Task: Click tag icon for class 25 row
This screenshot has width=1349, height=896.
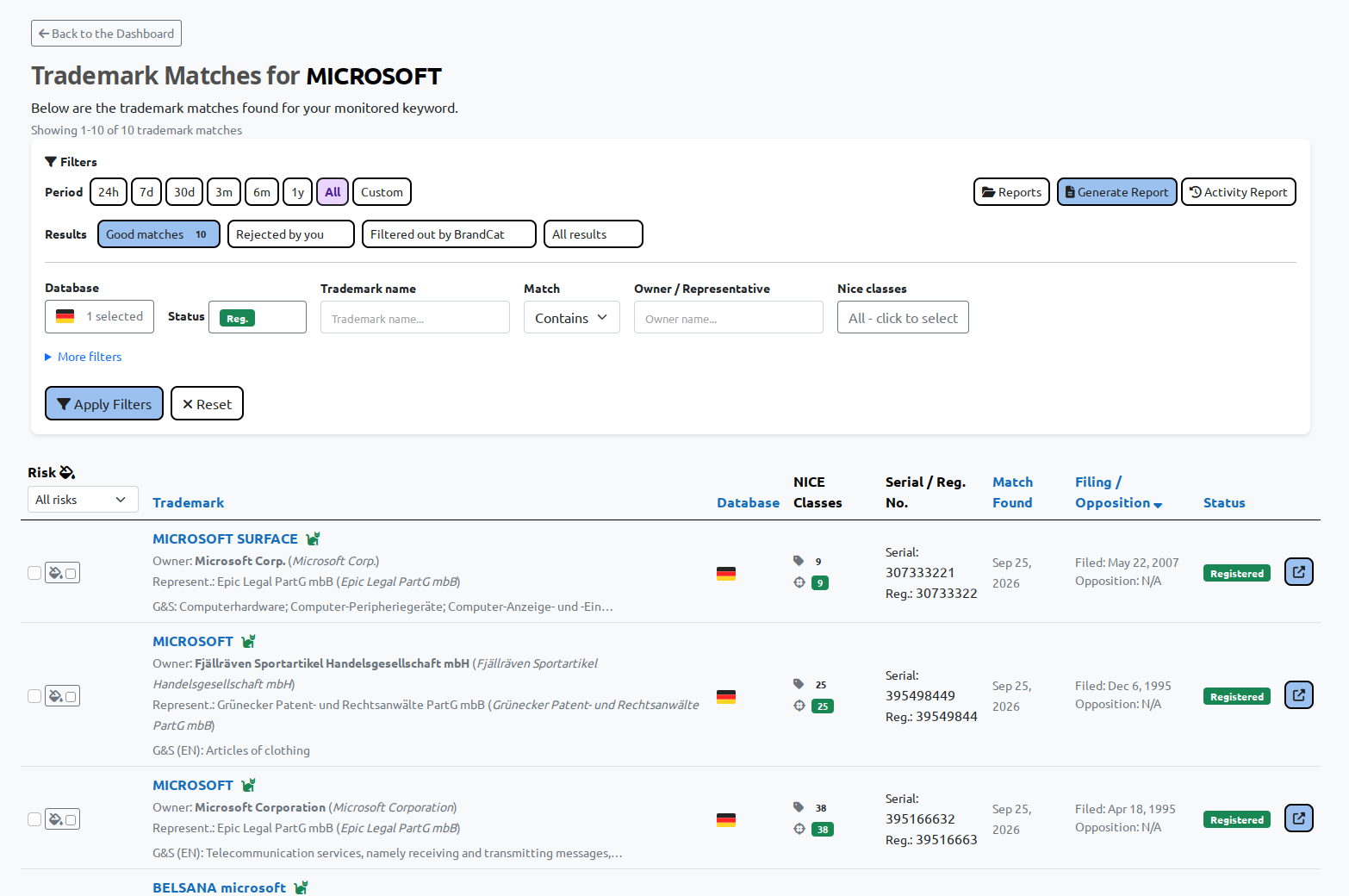Action: point(799,684)
